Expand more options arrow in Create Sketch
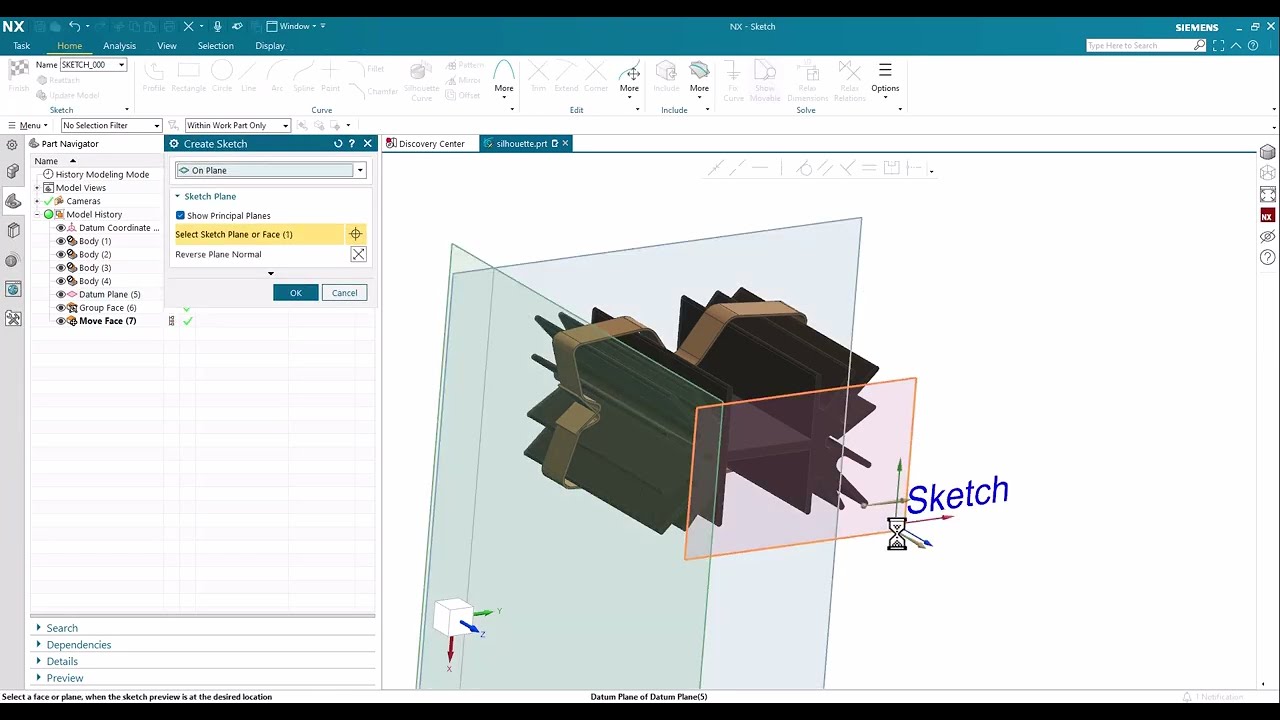Screen dimensions: 1280x720 270,274
